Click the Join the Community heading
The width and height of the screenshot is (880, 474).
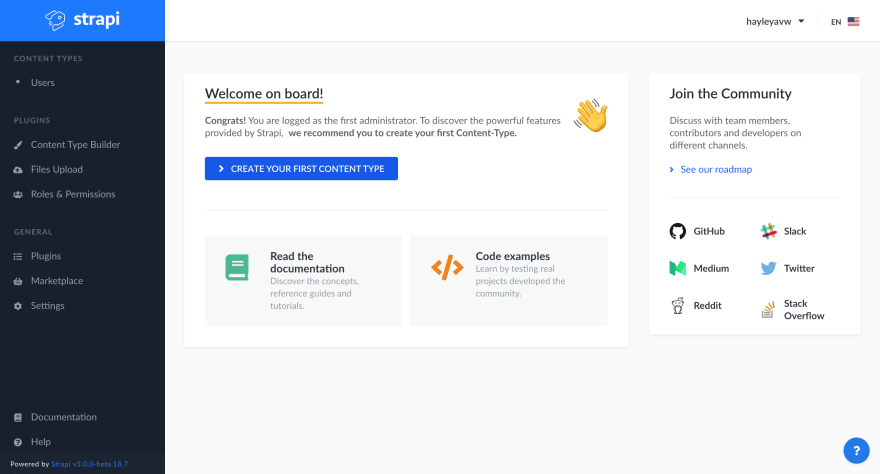tap(730, 94)
